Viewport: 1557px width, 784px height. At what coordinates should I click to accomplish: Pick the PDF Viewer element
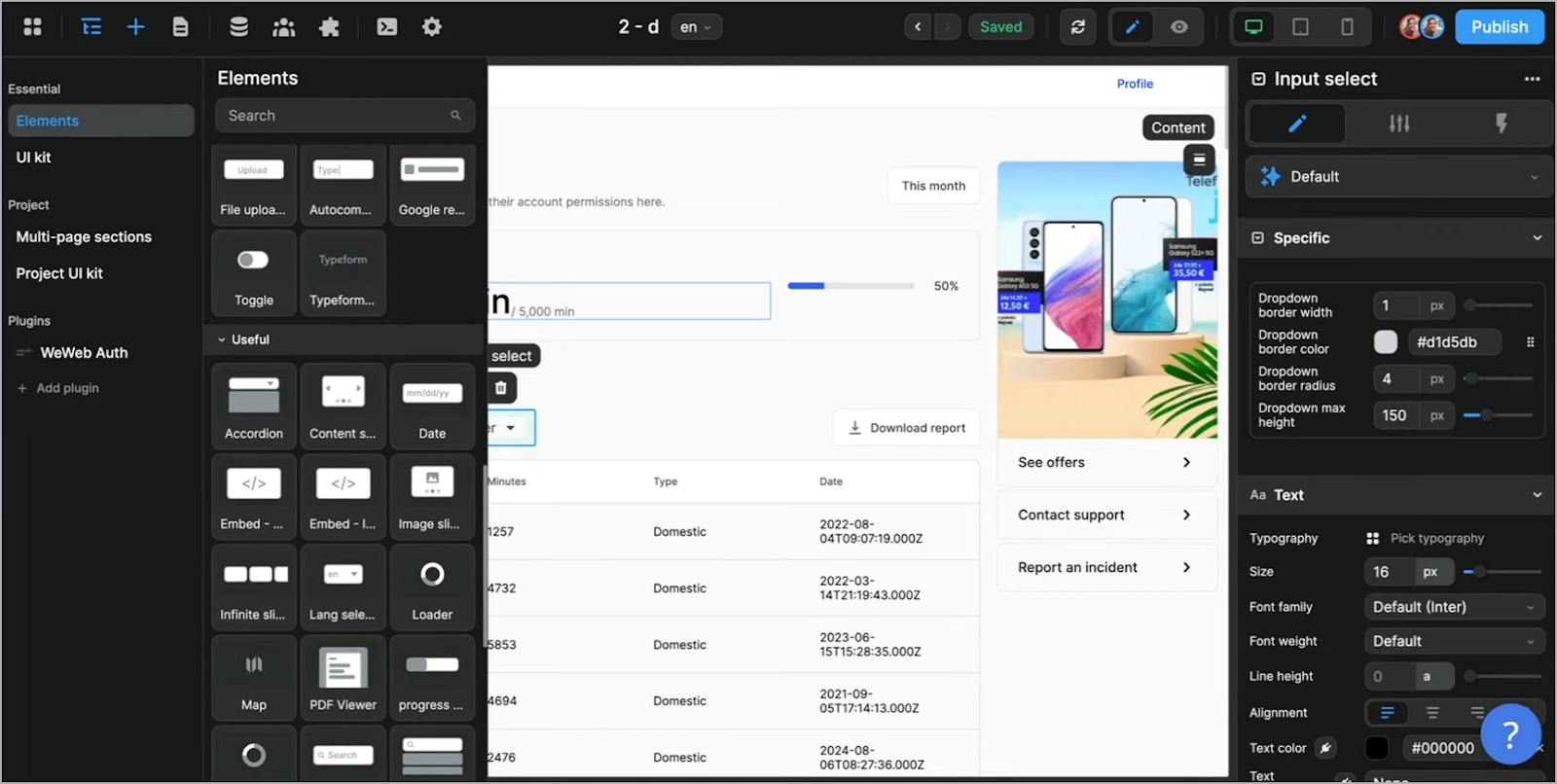(344, 678)
